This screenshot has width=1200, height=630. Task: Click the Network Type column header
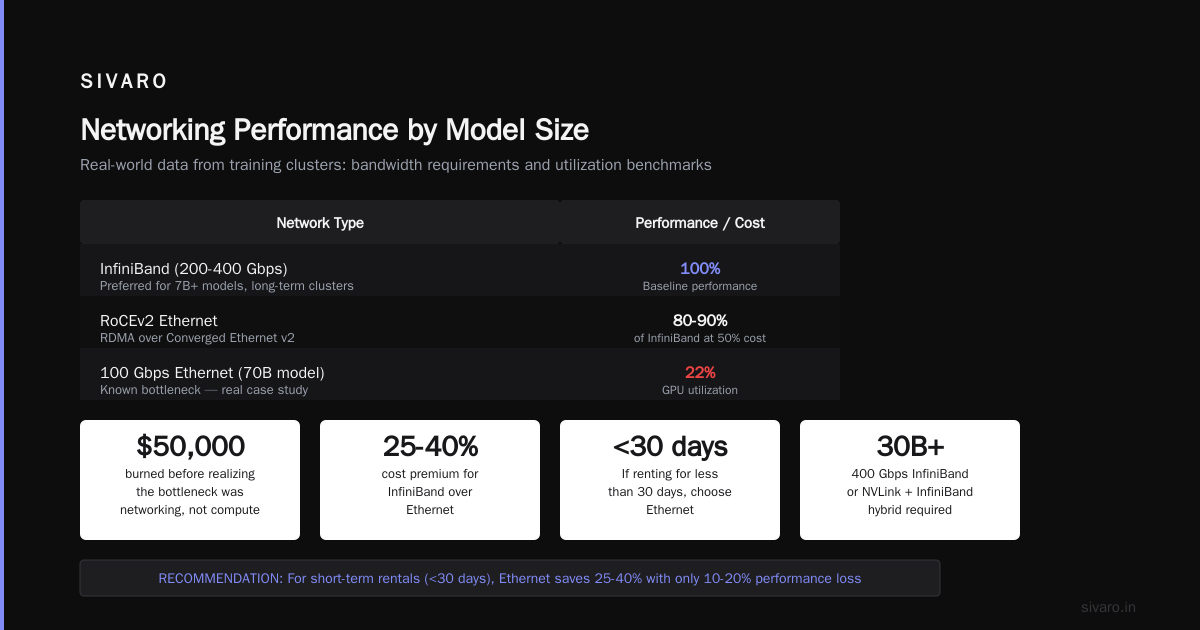pyautogui.click(x=320, y=223)
